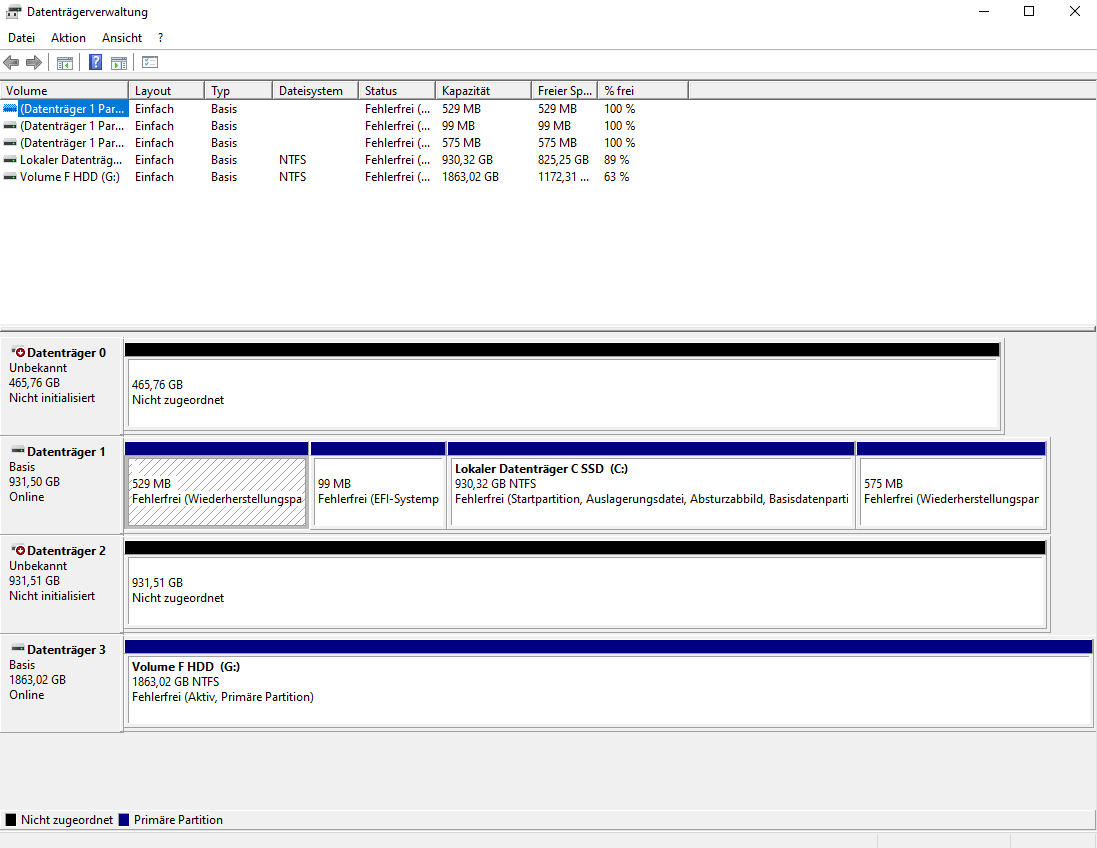Image resolution: width=1097 pixels, height=848 pixels.
Task: Maximize the Datenträgerverwaltung window
Action: [1028, 11]
